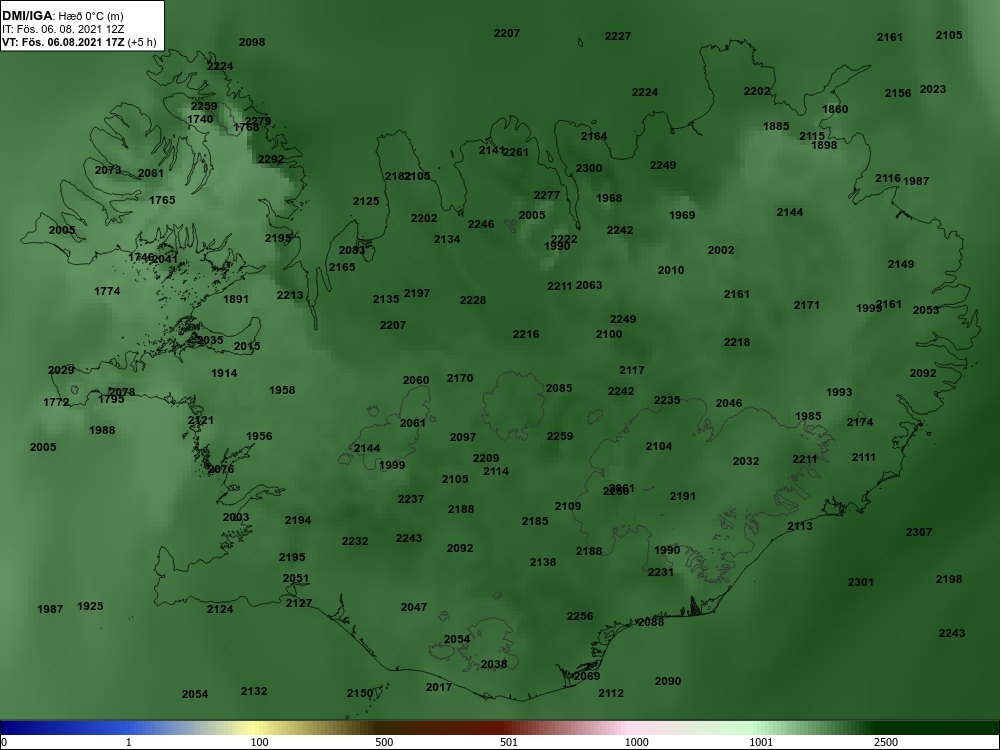The width and height of the screenshot is (1000, 750).
Task: Select the 1774 map label
Action: point(107,291)
